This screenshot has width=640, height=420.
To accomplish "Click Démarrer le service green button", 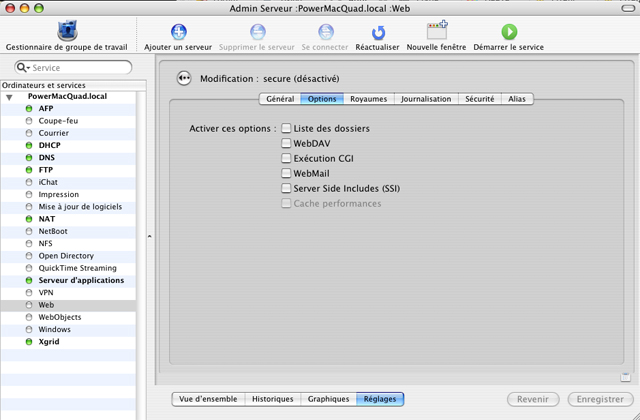I will pos(509,31).
